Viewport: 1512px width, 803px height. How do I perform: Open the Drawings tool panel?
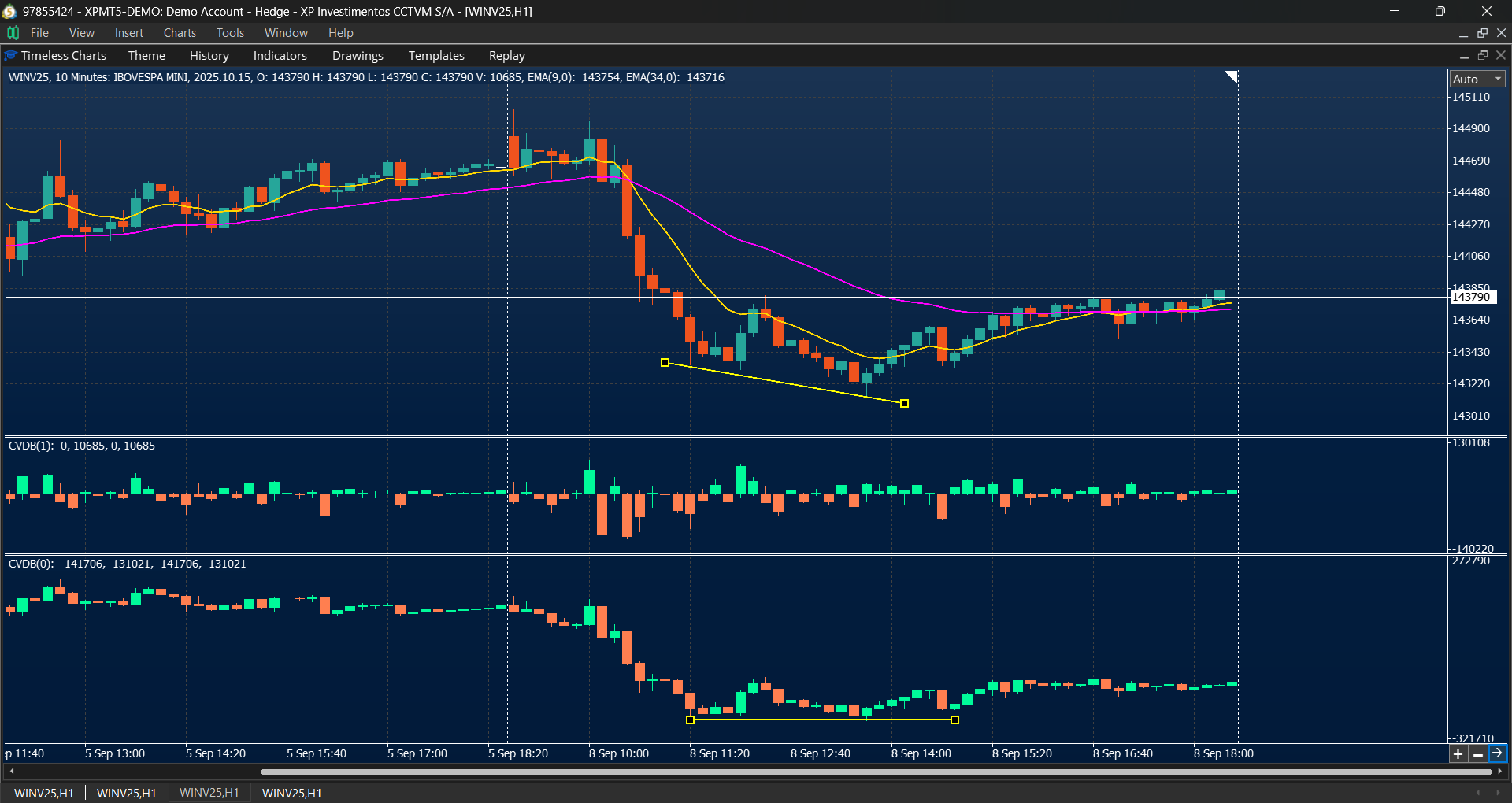tap(358, 55)
